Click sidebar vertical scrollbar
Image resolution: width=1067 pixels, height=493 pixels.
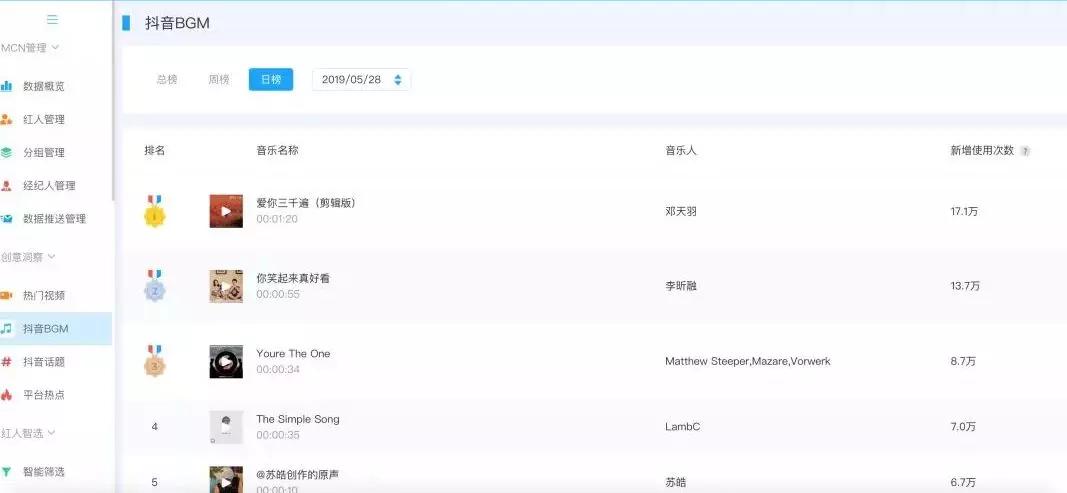click(113, 102)
